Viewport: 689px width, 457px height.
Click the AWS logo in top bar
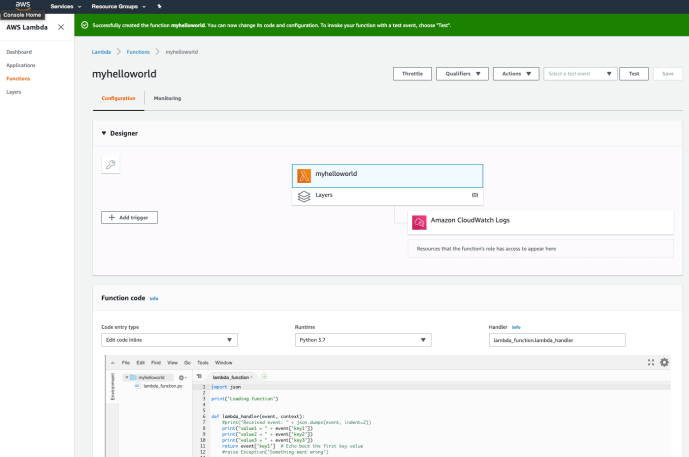point(22,6)
